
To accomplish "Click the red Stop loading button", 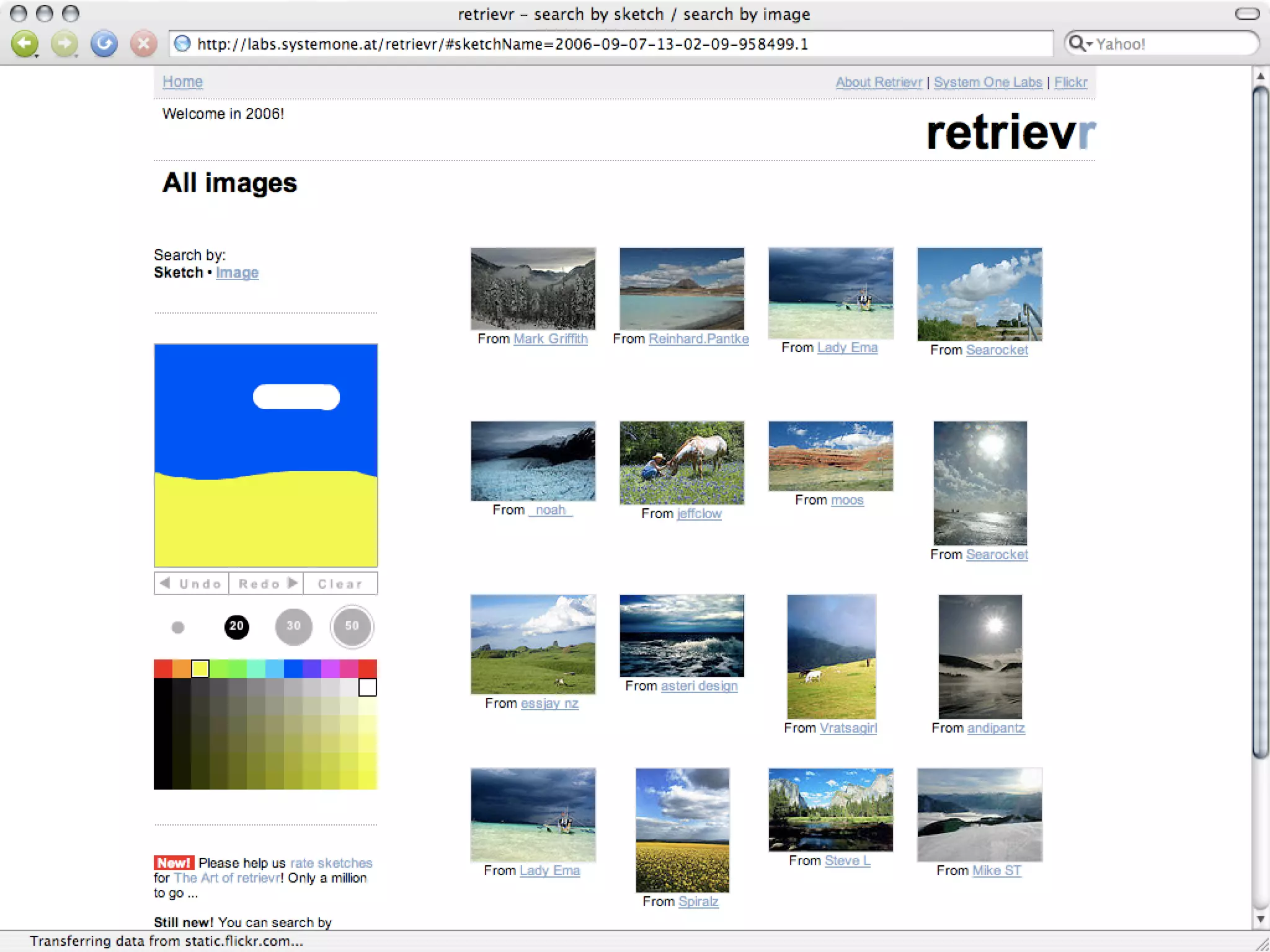I will [143, 44].
